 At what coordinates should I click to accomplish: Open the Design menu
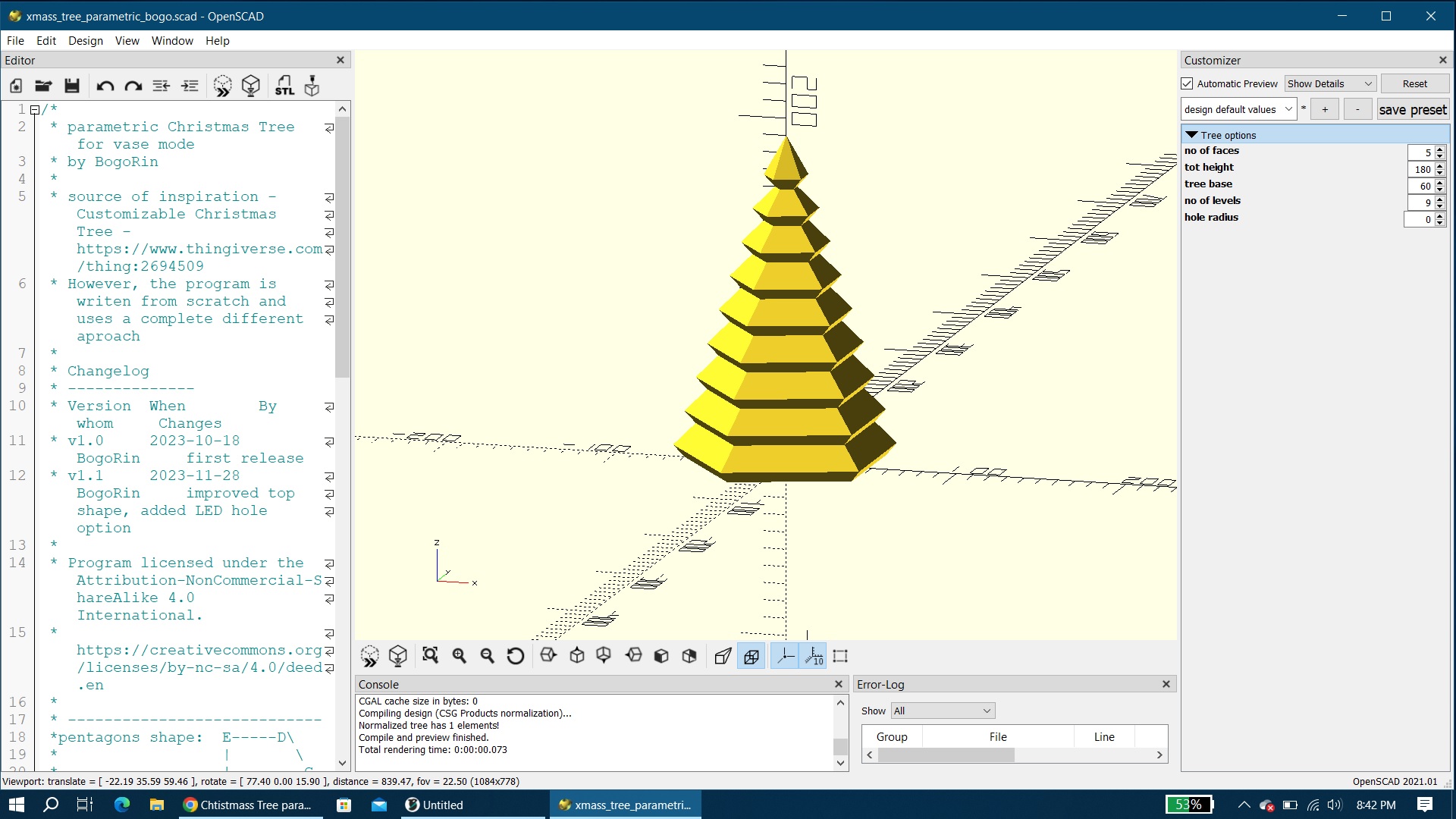(x=85, y=40)
